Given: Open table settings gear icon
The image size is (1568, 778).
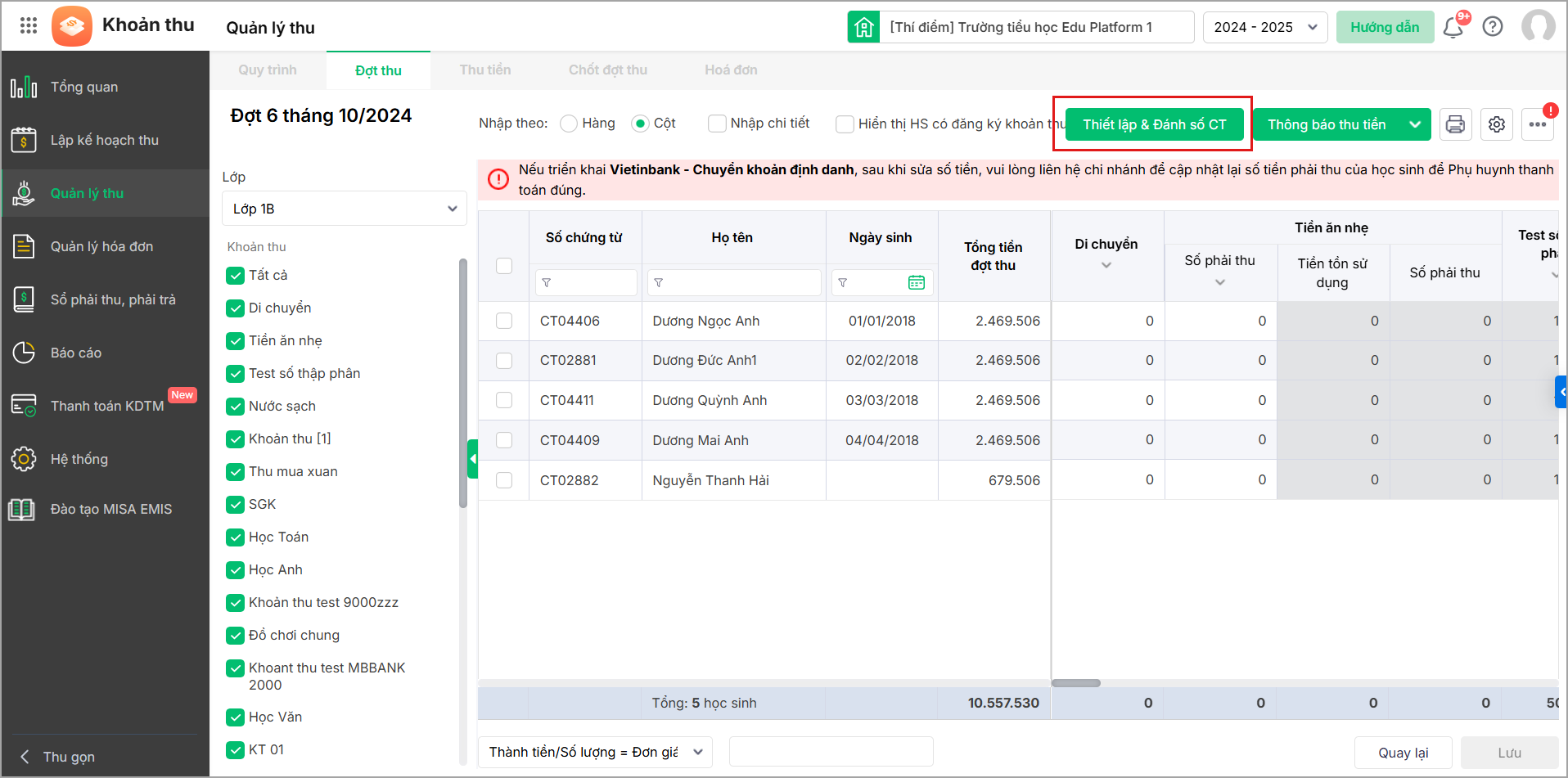Looking at the screenshot, I should (x=1497, y=124).
